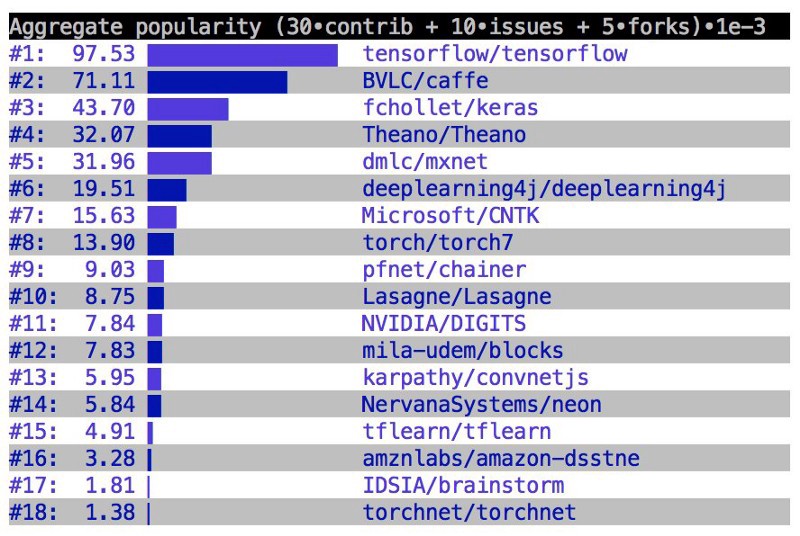Open the NVIDIA/DIGITS repository link
The height and width of the screenshot is (536, 800).
(444, 324)
